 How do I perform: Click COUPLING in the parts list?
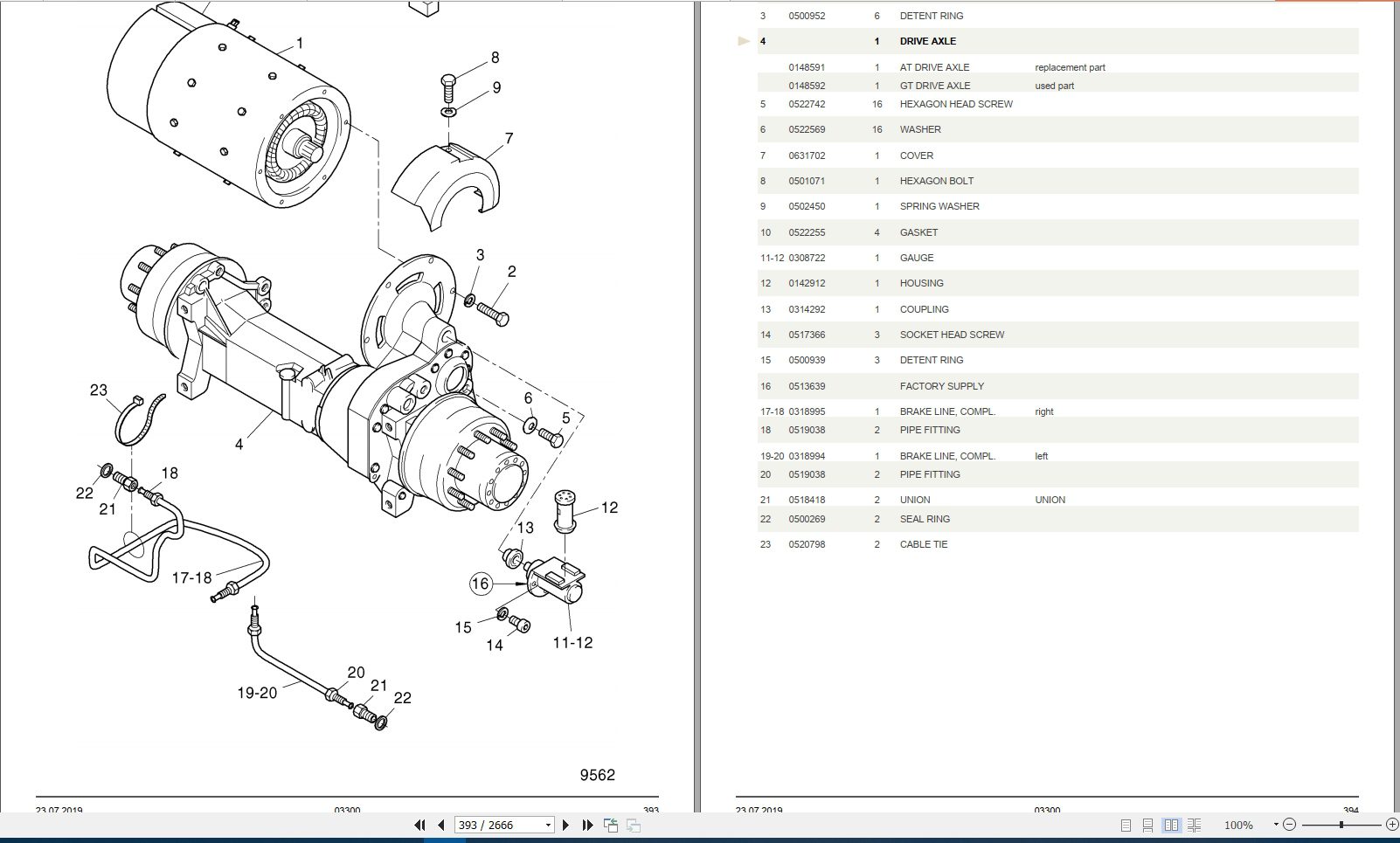pyautogui.click(x=924, y=309)
